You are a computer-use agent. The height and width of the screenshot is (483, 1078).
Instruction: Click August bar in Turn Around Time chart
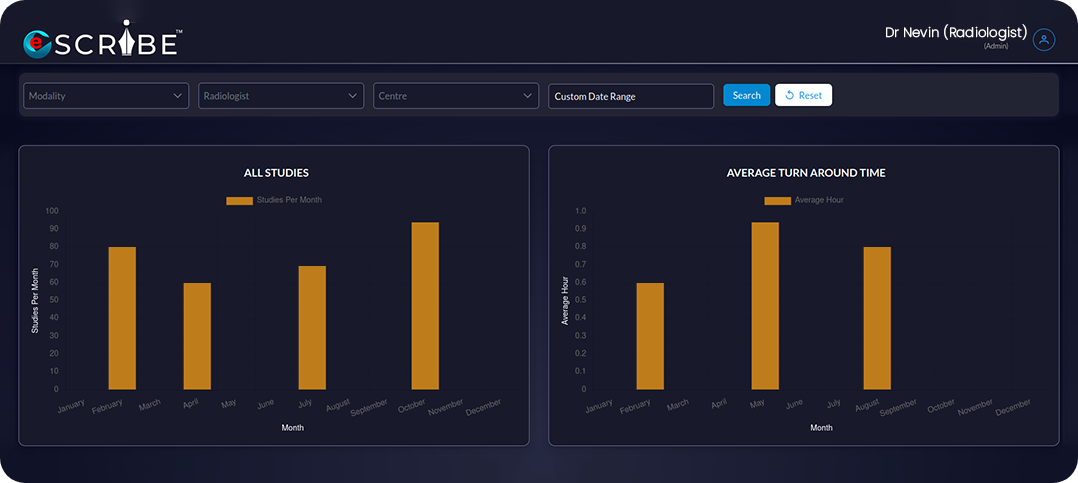click(877, 318)
